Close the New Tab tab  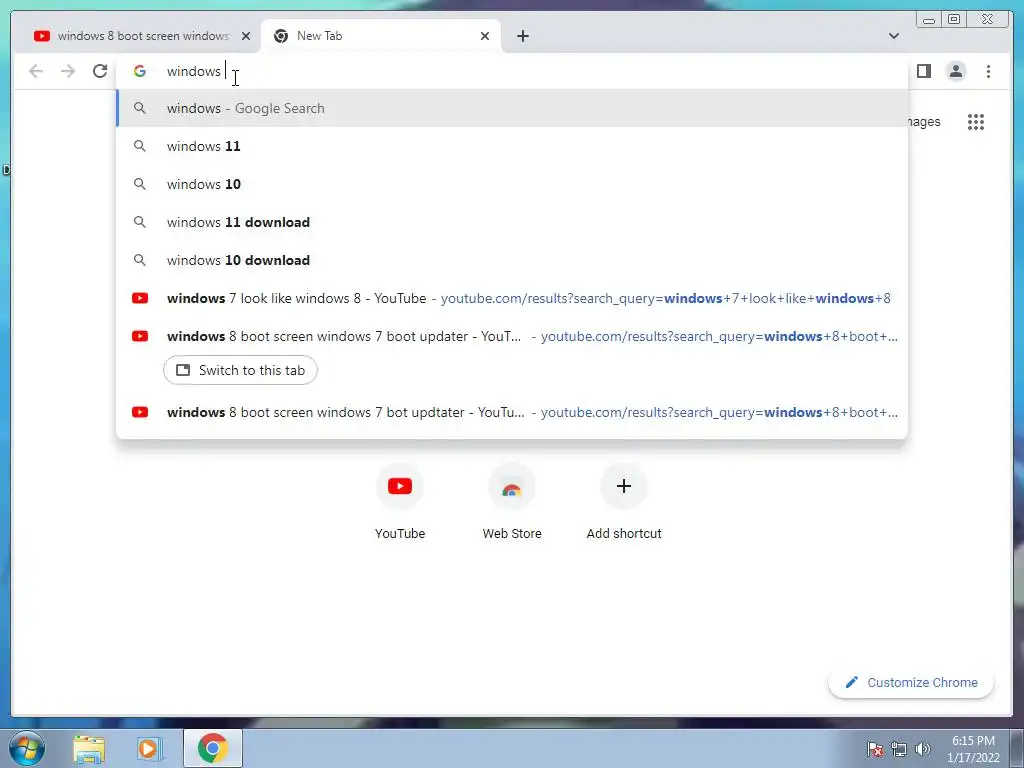coord(485,36)
